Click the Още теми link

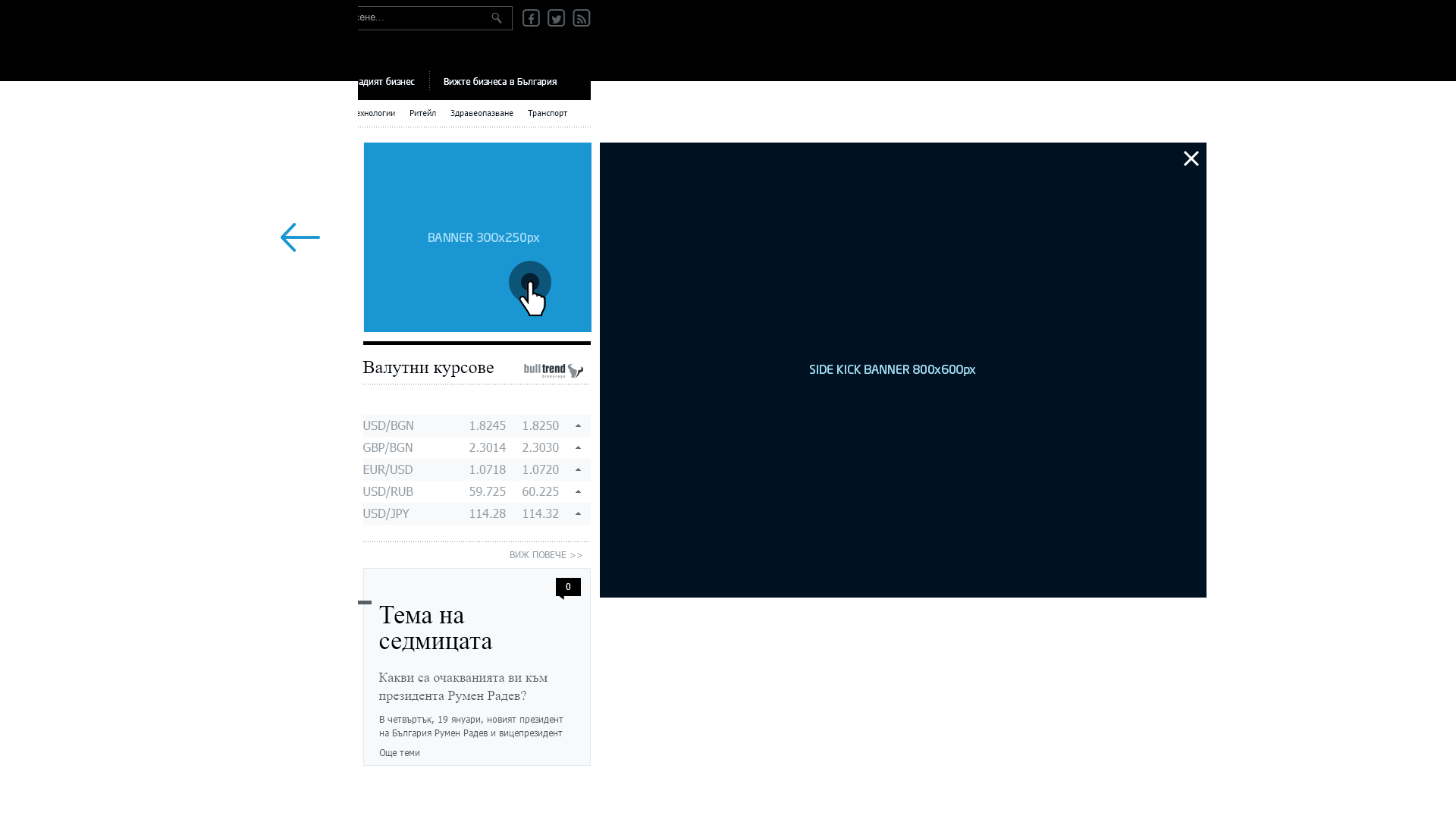pyautogui.click(x=400, y=753)
